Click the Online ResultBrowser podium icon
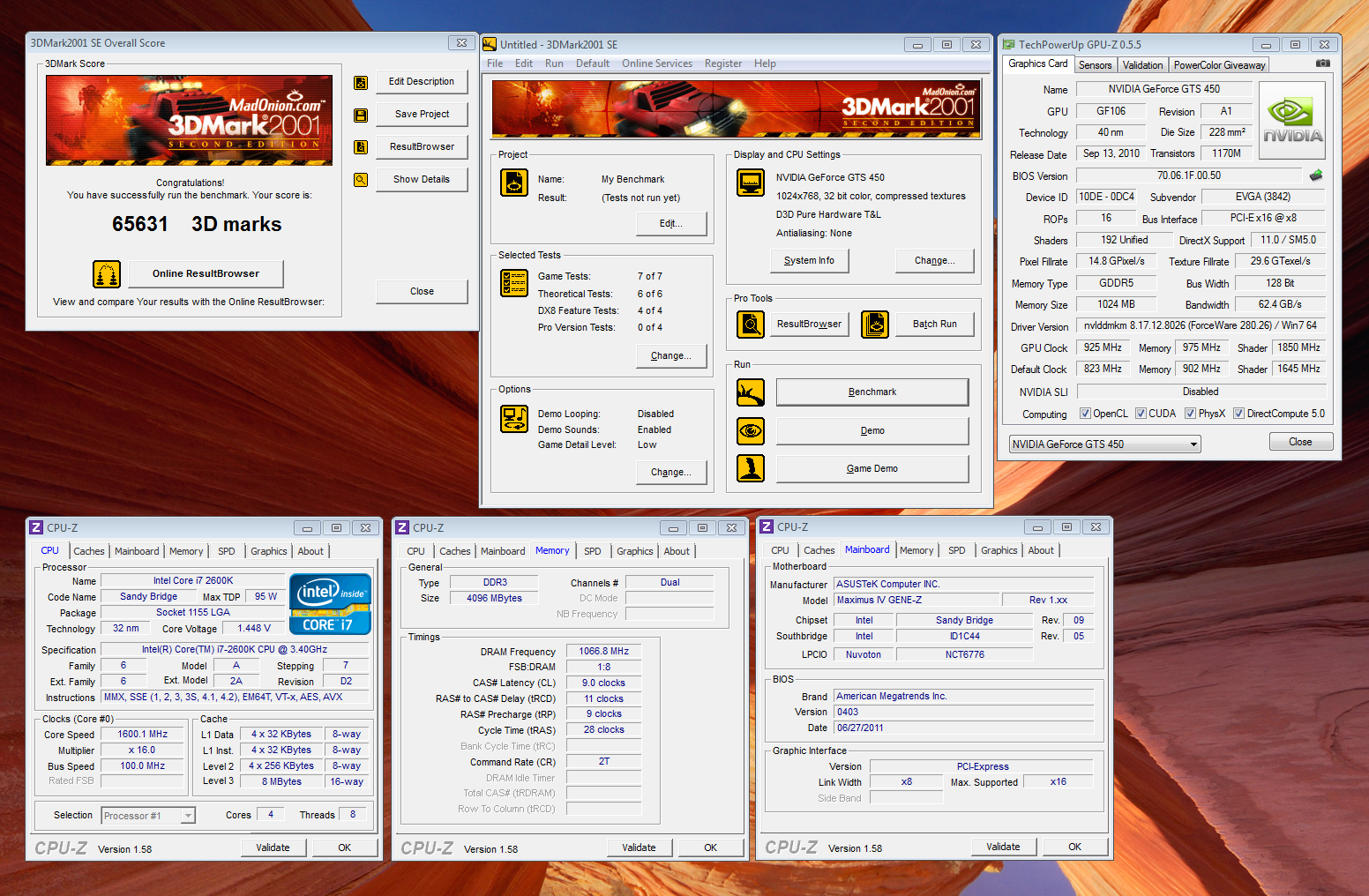Image resolution: width=1369 pixels, height=896 pixels. pos(107,274)
